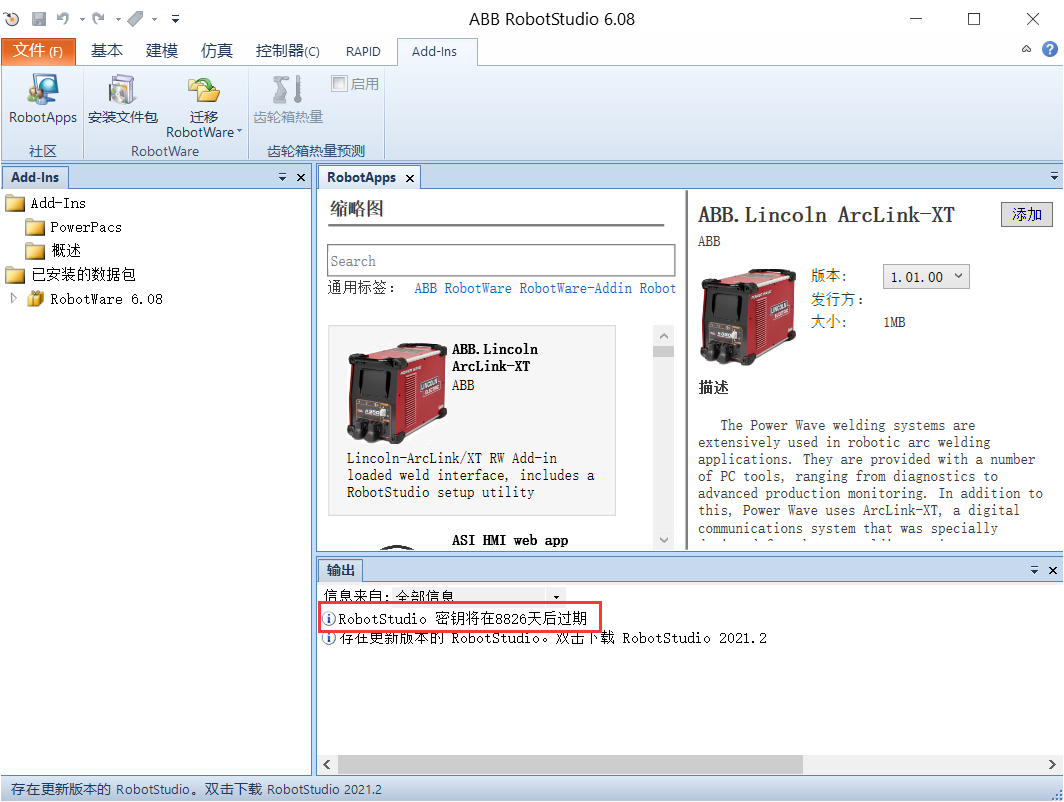Open the quick access toolbar customize dropdown
This screenshot has width=1064, height=802.
click(175, 19)
